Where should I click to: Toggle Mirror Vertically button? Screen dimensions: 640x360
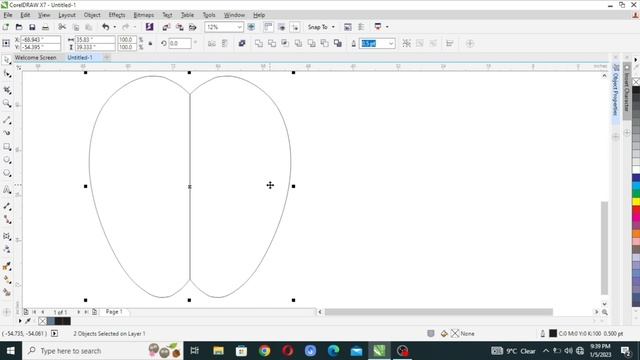point(225,43)
